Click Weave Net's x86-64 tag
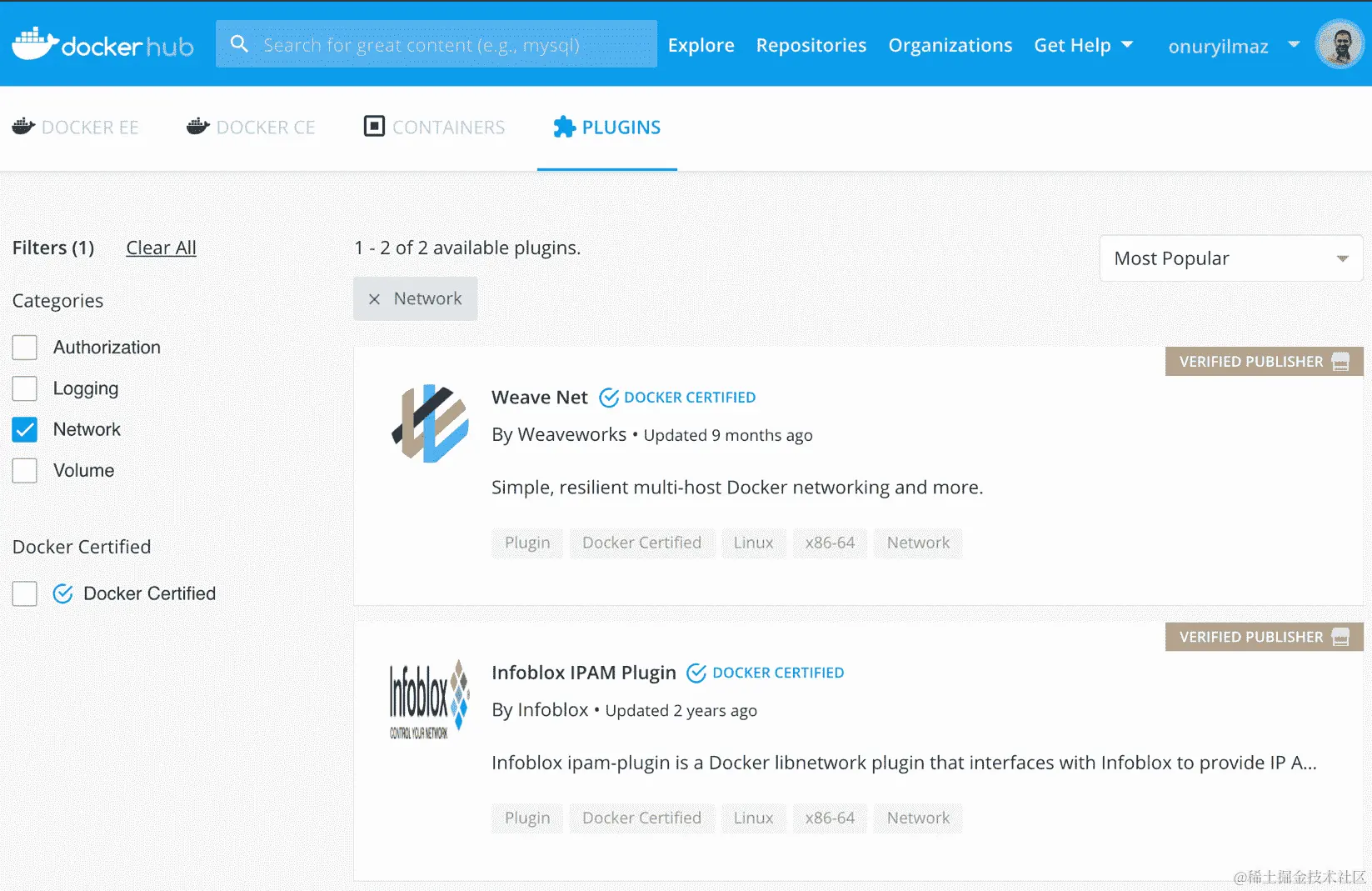 (x=831, y=543)
